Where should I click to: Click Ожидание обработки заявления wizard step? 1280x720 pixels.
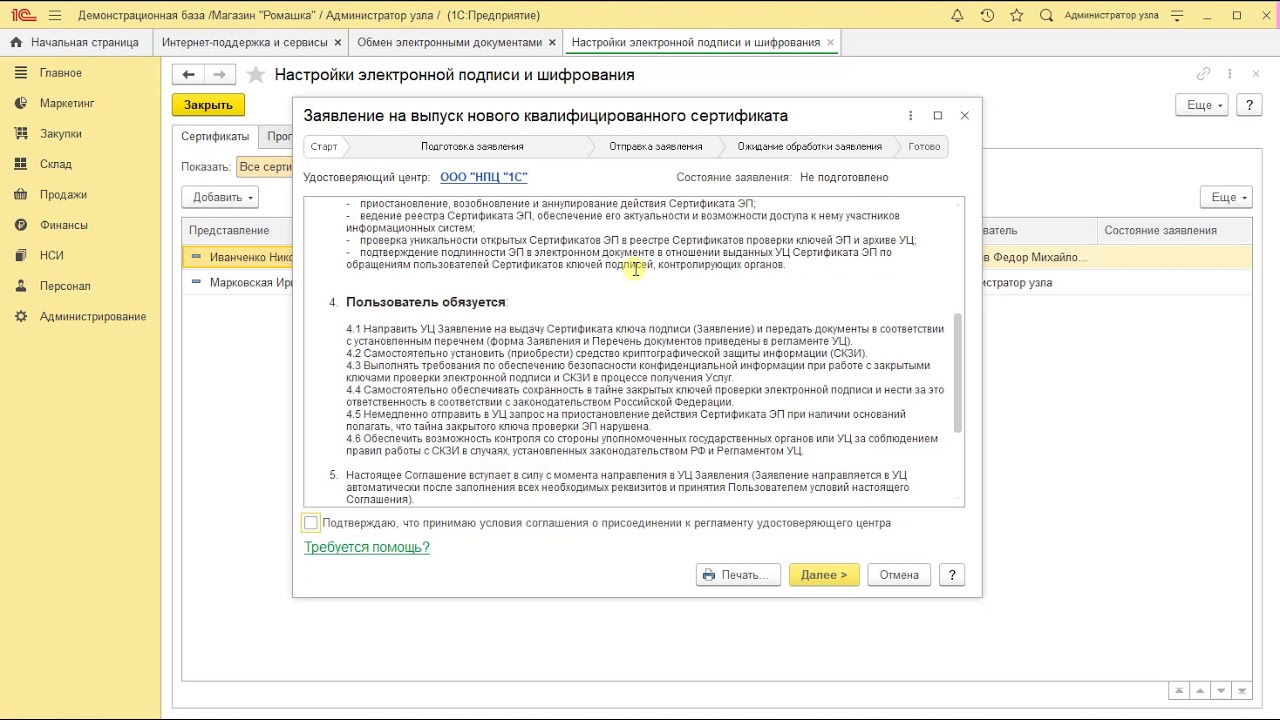coord(810,146)
